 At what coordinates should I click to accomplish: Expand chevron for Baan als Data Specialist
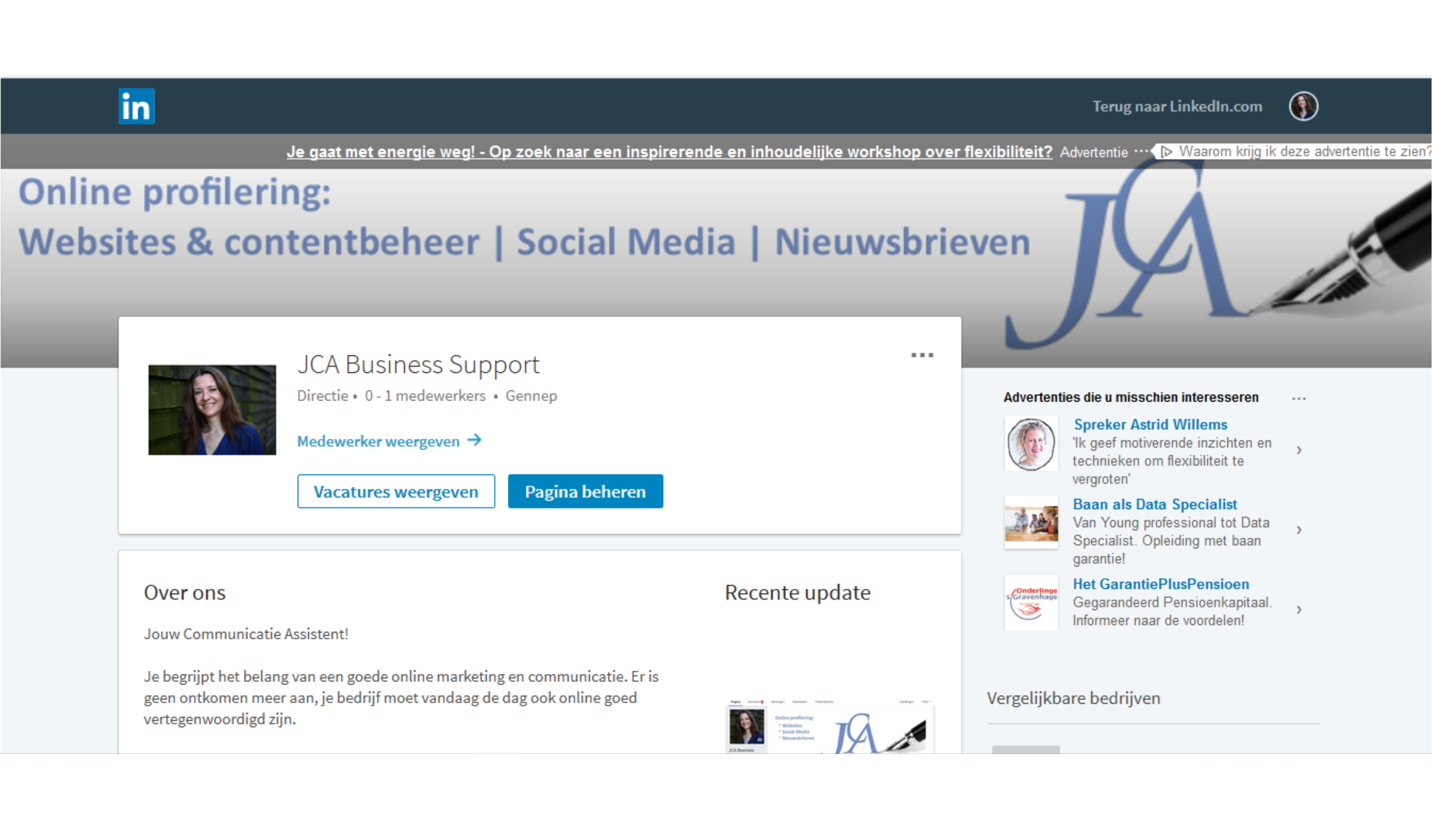coord(1299,530)
